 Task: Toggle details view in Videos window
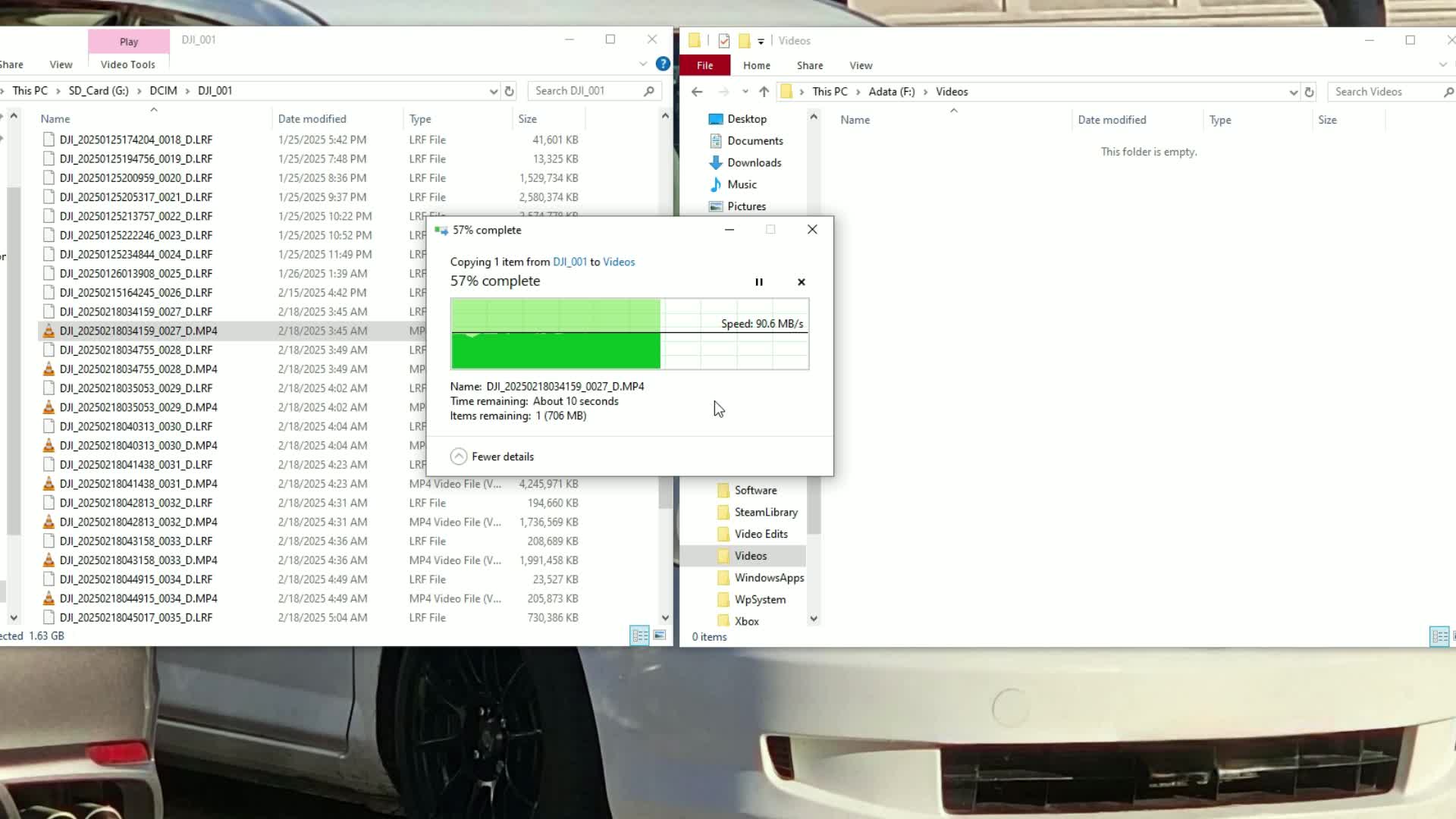click(x=1439, y=636)
